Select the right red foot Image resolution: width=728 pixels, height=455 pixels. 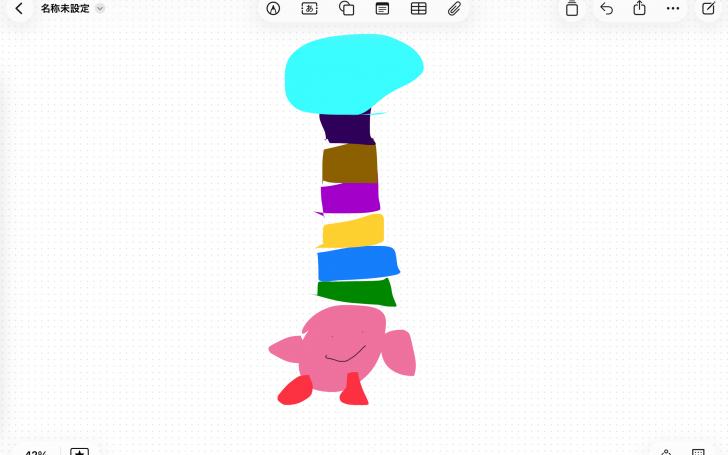pyautogui.click(x=354, y=390)
